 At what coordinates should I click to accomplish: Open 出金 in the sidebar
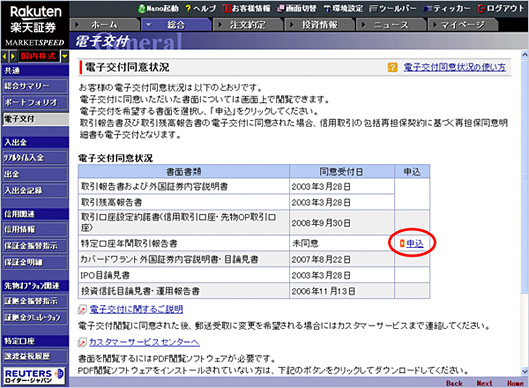point(35,174)
